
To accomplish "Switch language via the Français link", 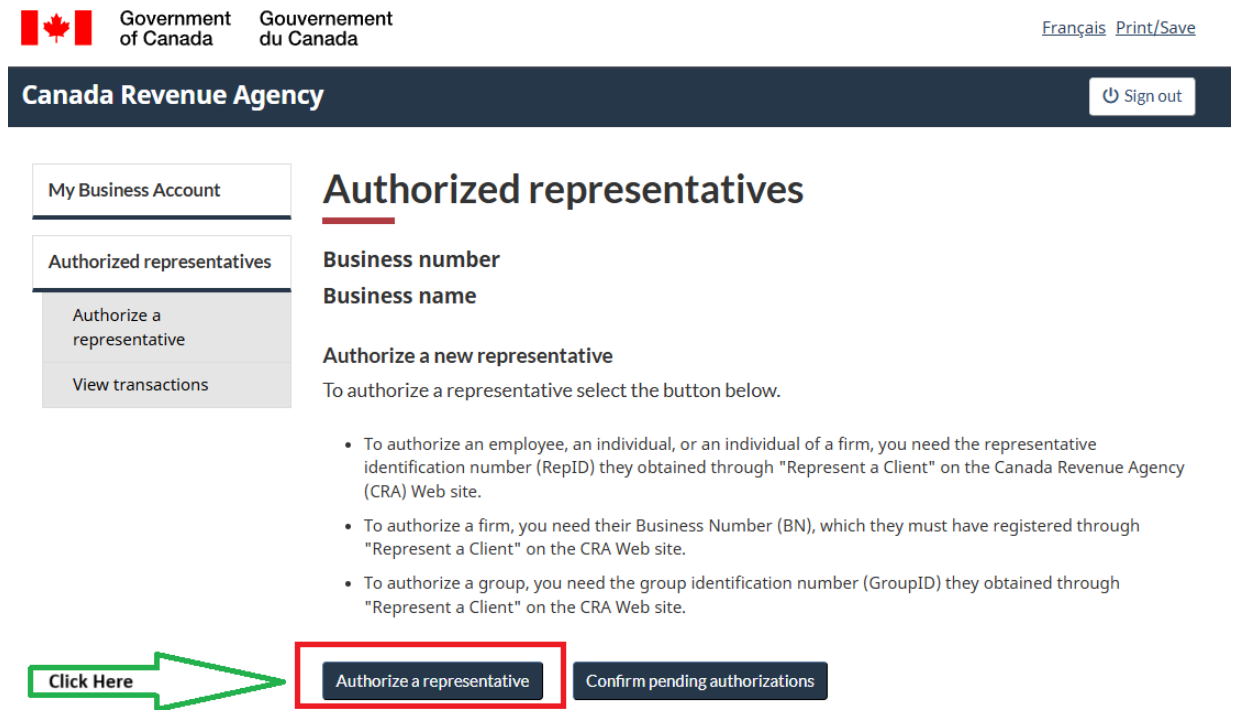I will (1073, 28).
